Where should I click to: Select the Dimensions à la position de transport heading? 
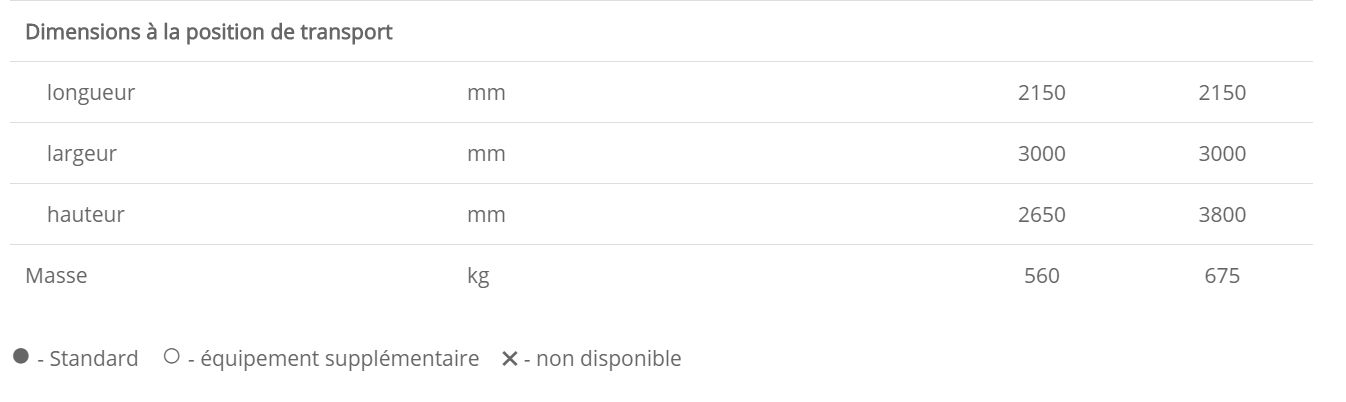[x=208, y=32]
